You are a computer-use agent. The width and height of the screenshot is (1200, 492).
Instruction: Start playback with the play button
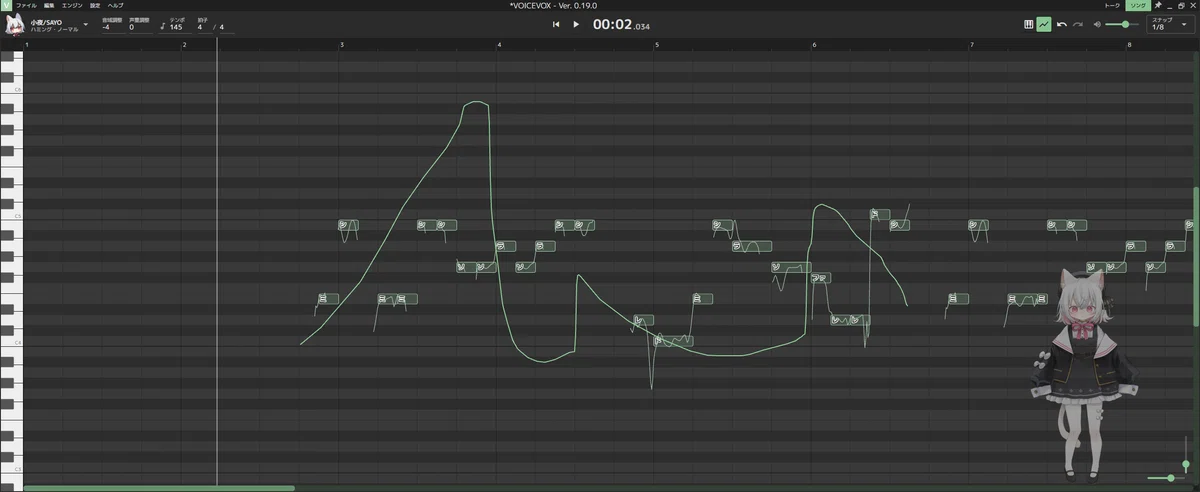576,24
